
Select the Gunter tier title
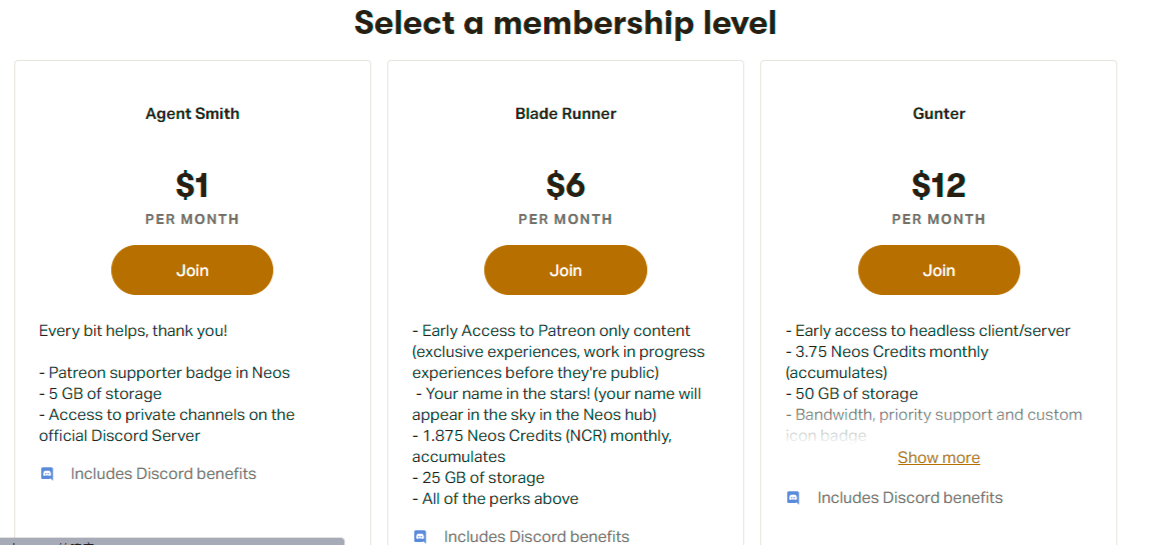[938, 114]
